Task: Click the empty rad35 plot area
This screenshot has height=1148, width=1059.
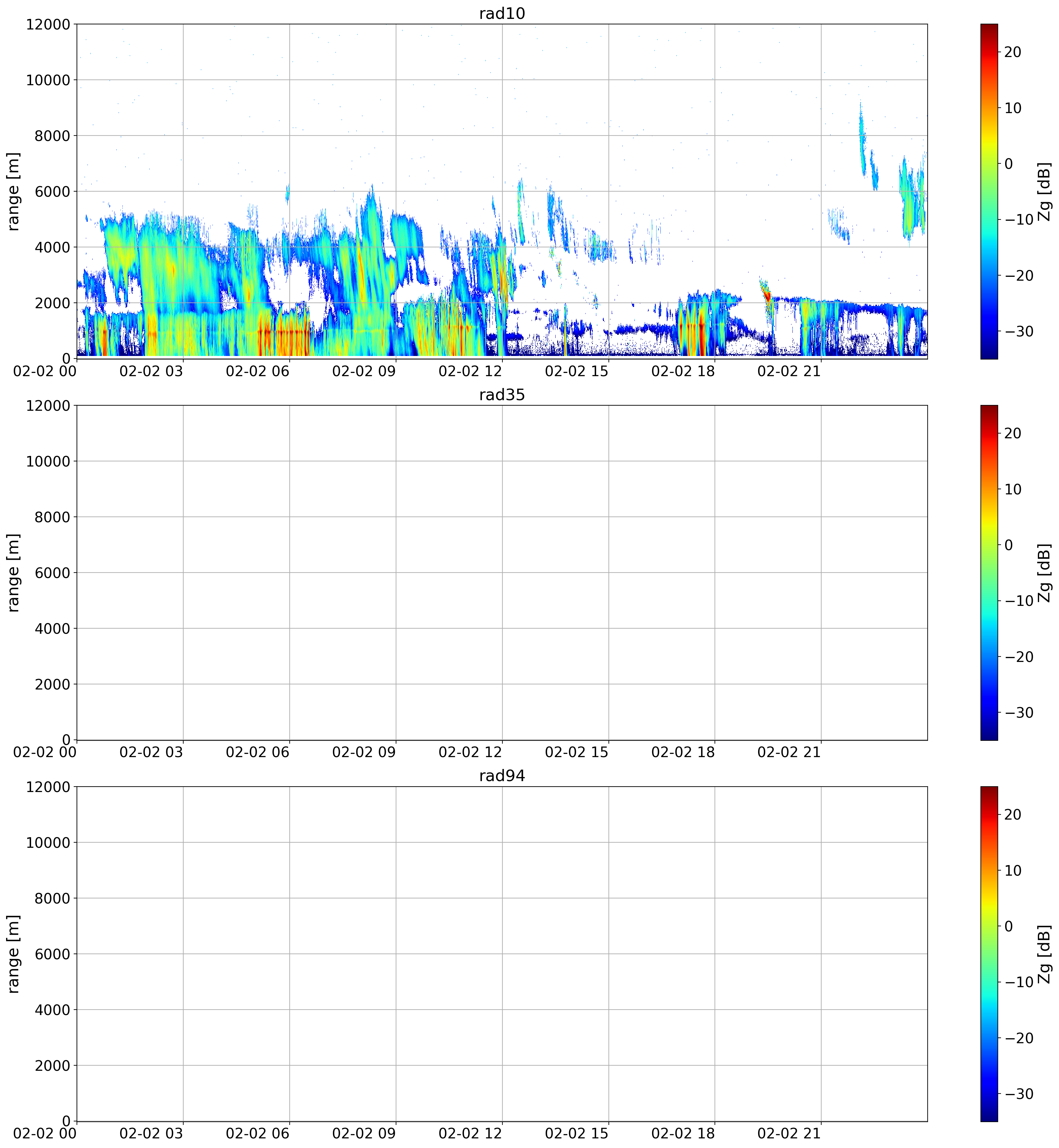Action: point(502,573)
